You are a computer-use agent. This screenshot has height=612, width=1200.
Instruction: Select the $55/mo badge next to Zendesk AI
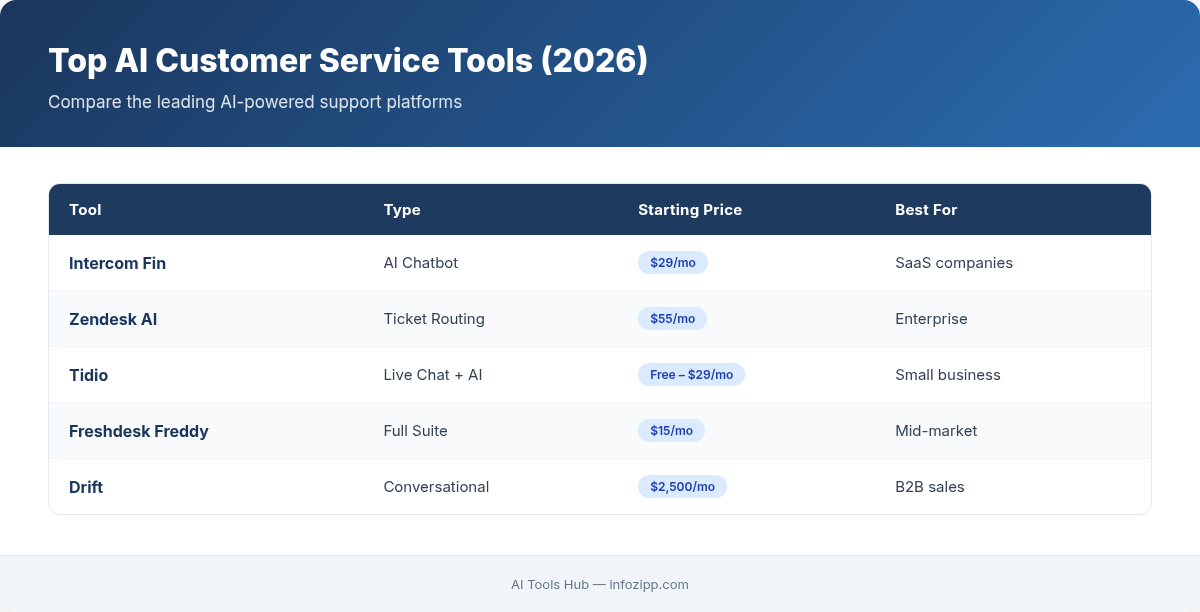[x=672, y=318]
